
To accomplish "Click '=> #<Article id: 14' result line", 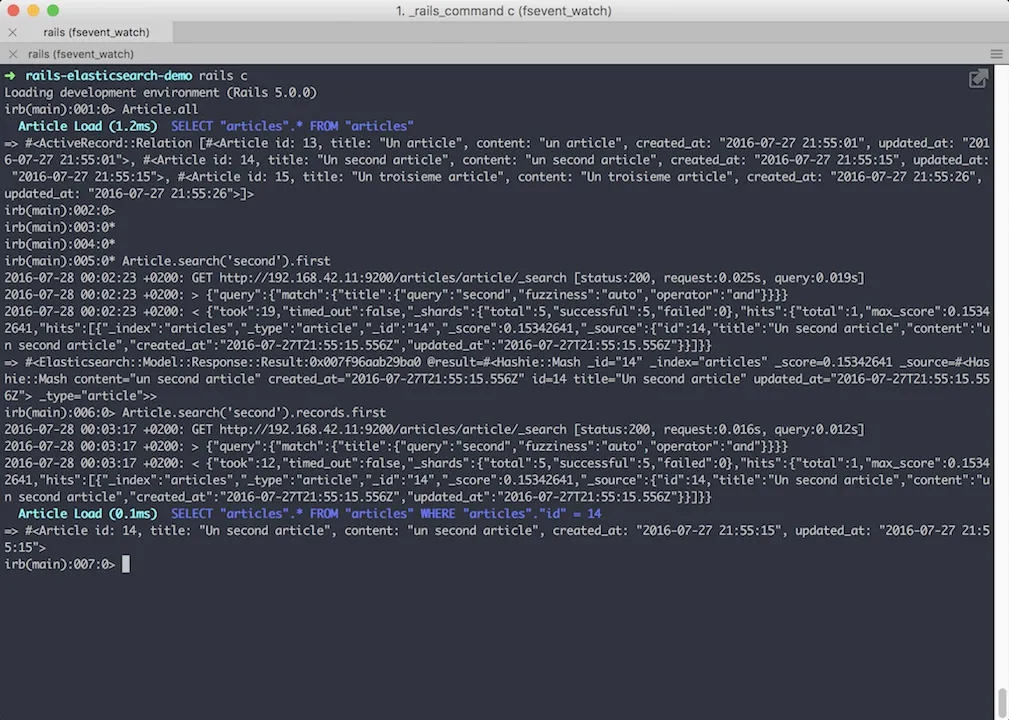I will pyautogui.click(x=497, y=539).
